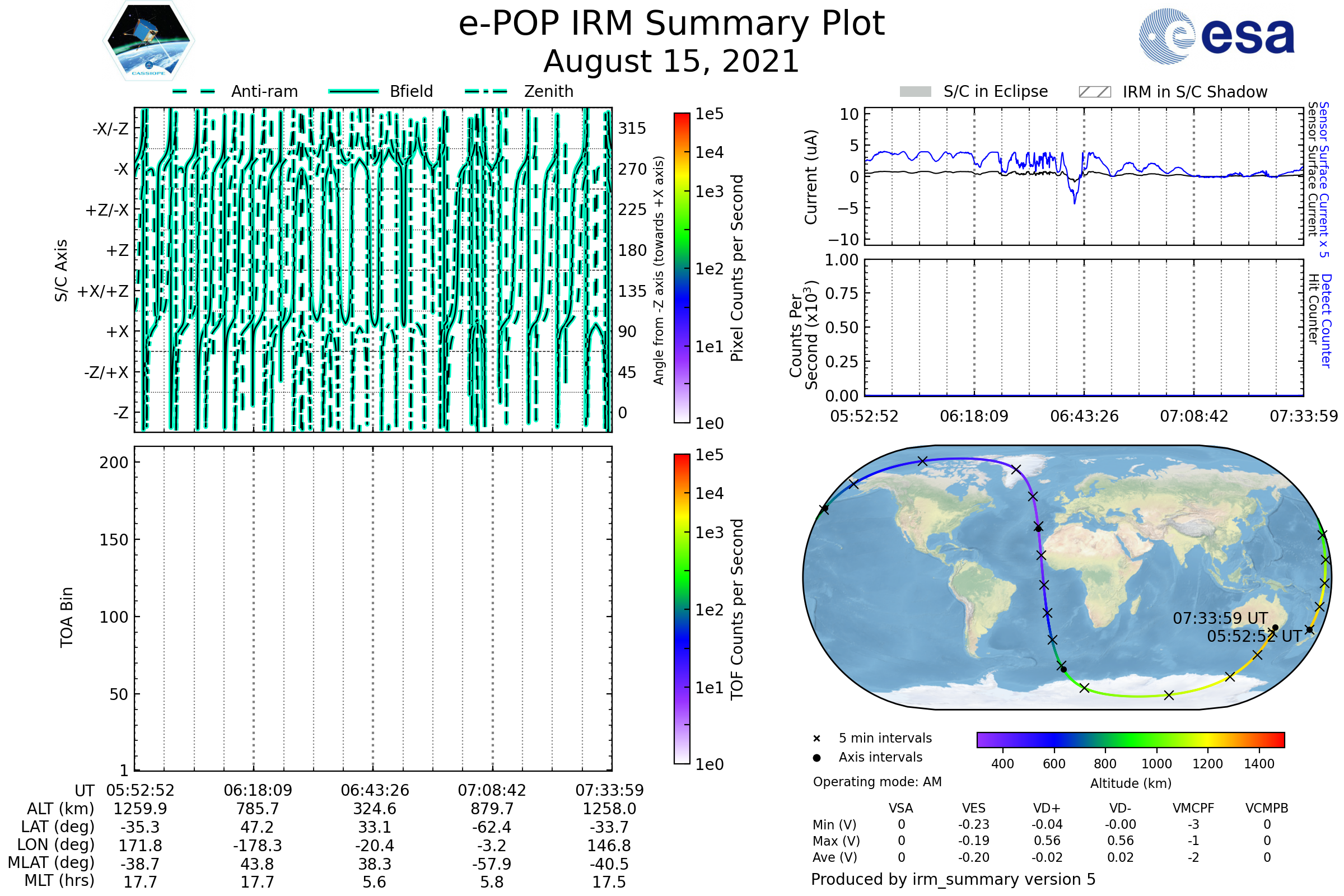Click the Operating mode: AM text
Viewport: 1344px width, 896px height.
877,782
